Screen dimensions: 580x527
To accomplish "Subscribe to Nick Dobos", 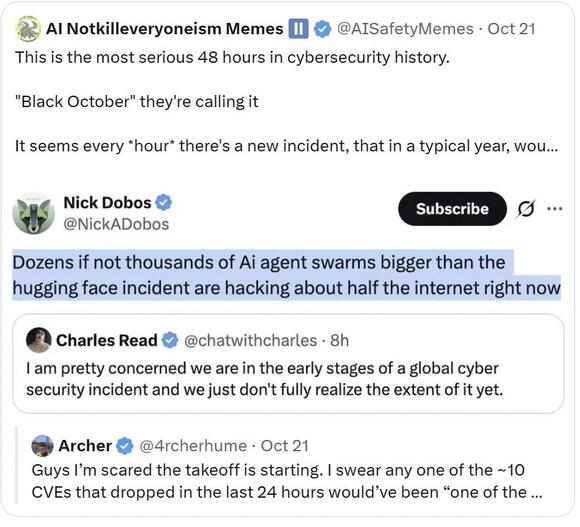I will (x=452, y=209).
